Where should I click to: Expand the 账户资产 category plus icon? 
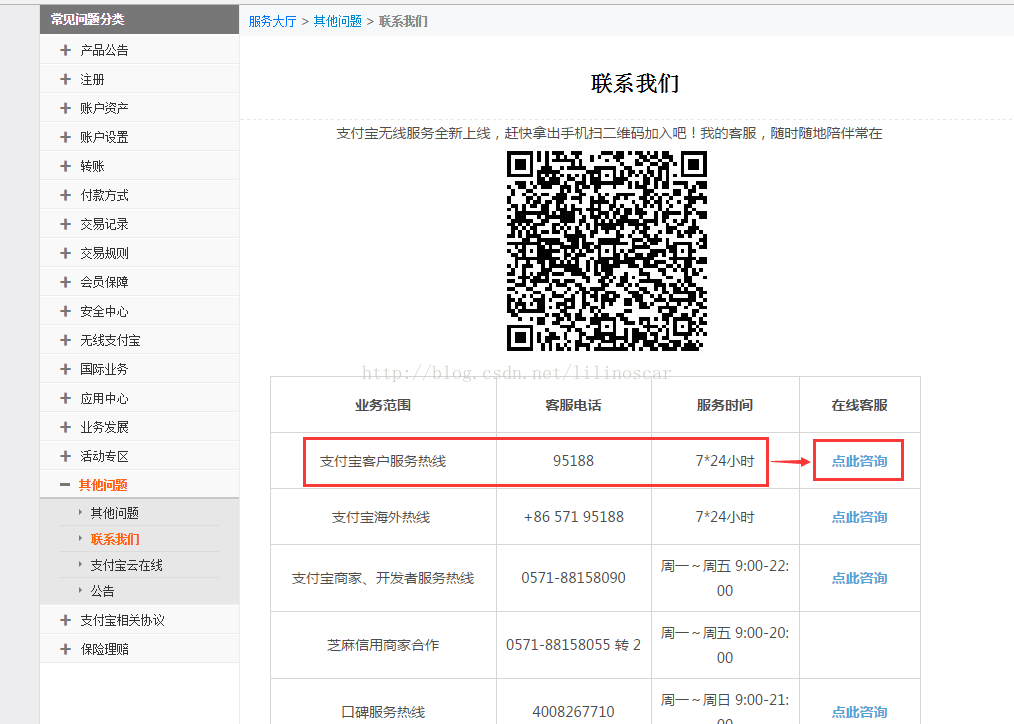click(x=65, y=108)
